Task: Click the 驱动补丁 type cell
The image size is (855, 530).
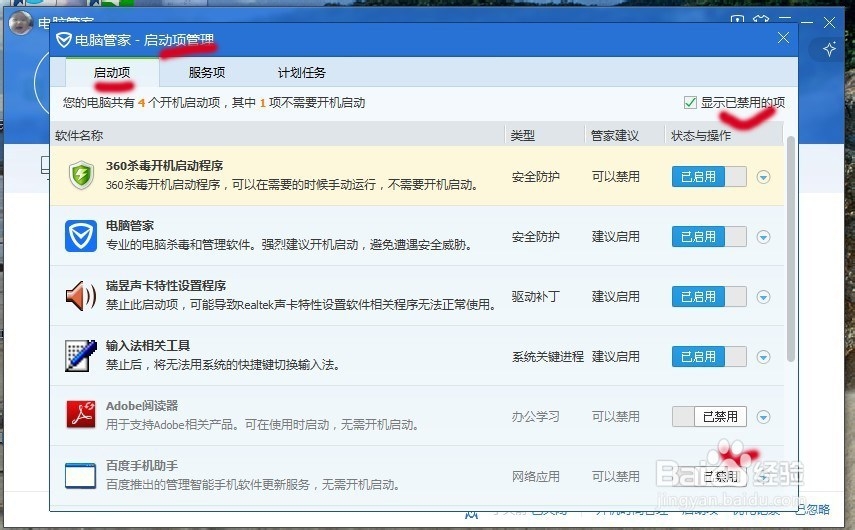Action: click(535, 297)
